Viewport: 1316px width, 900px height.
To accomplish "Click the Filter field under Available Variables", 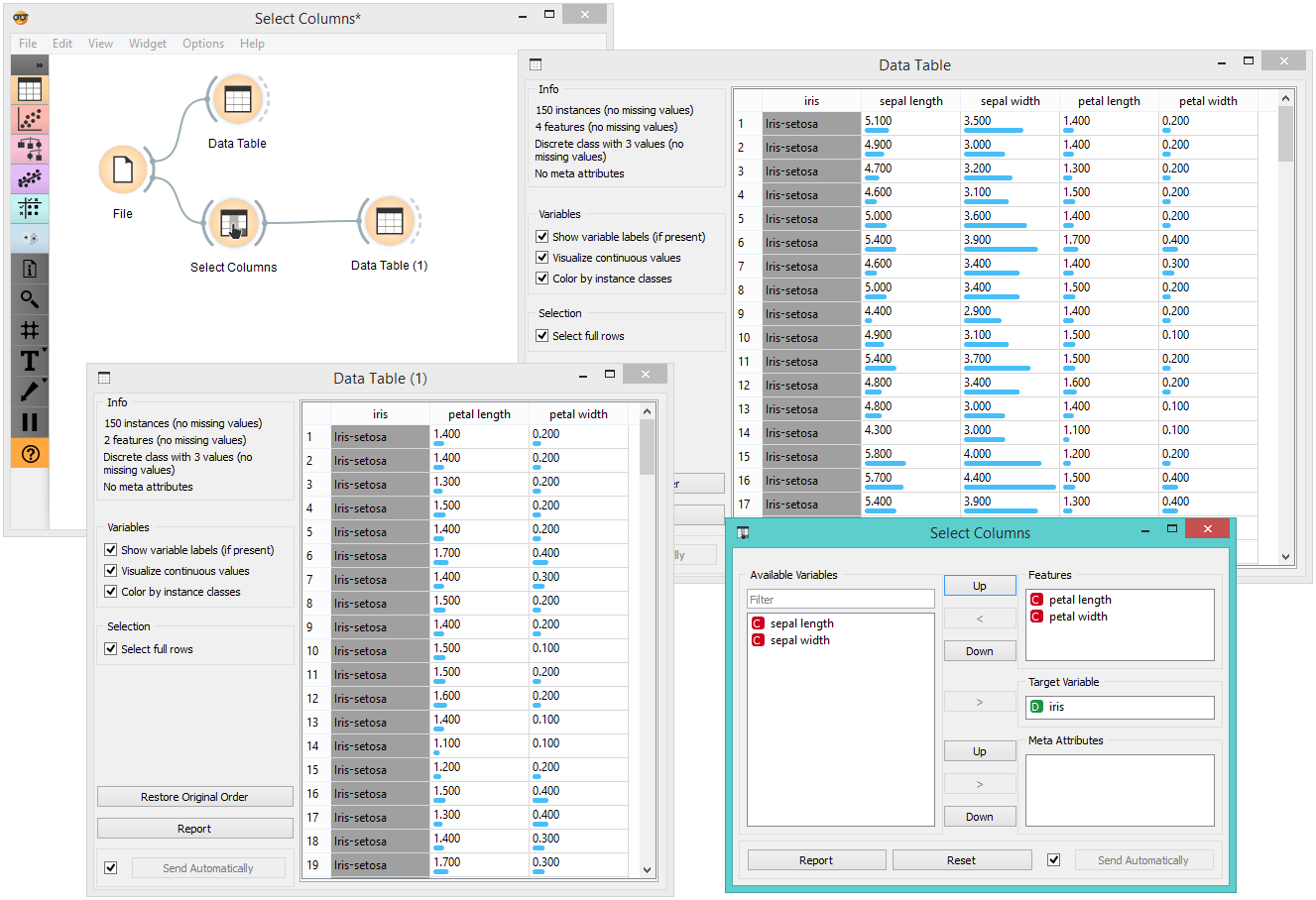I will point(840,599).
